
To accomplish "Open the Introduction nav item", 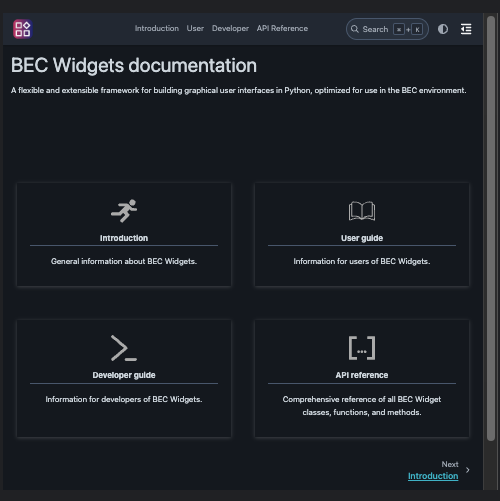I will (157, 28).
